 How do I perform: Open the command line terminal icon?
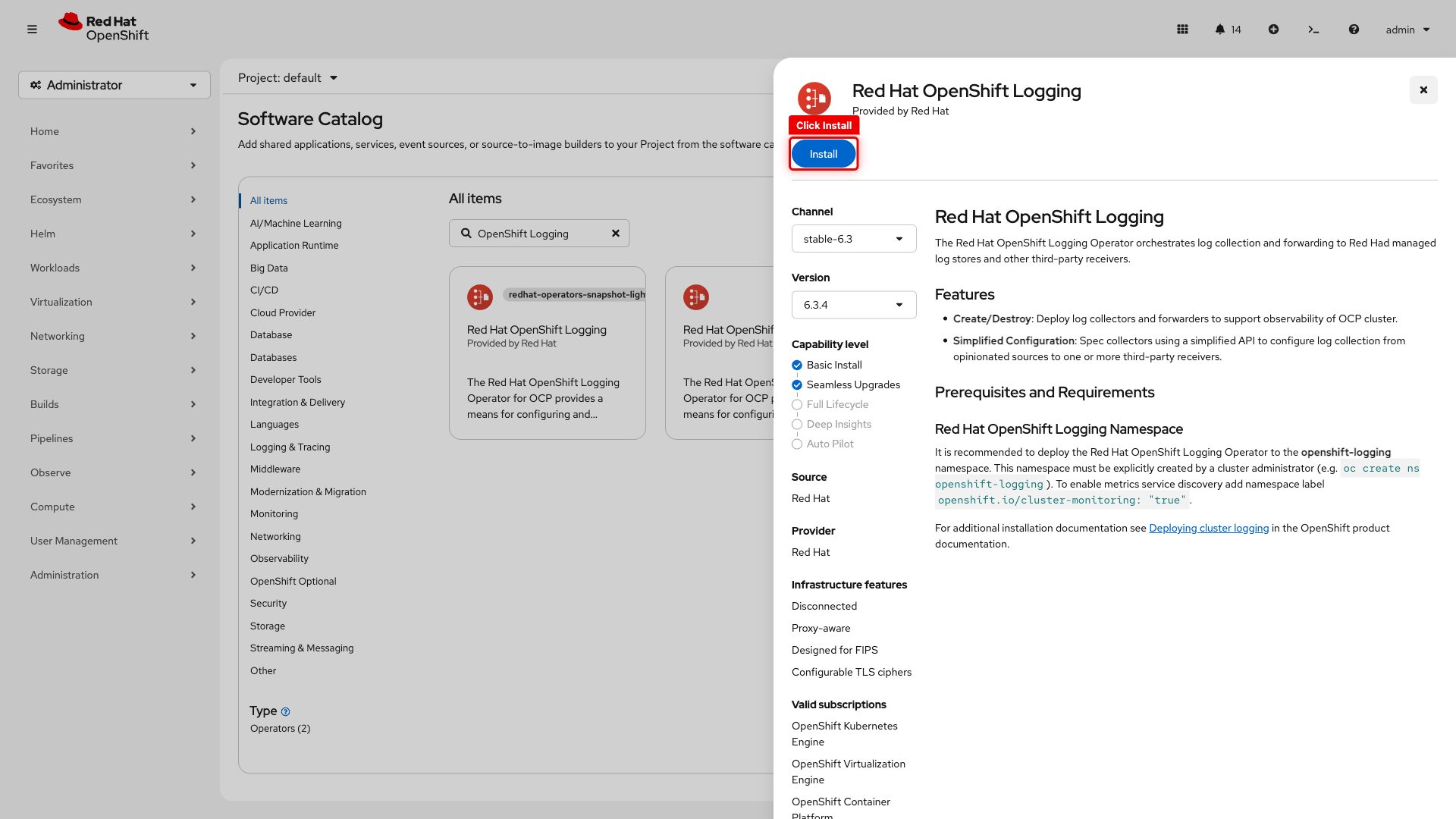click(1313, 29)
